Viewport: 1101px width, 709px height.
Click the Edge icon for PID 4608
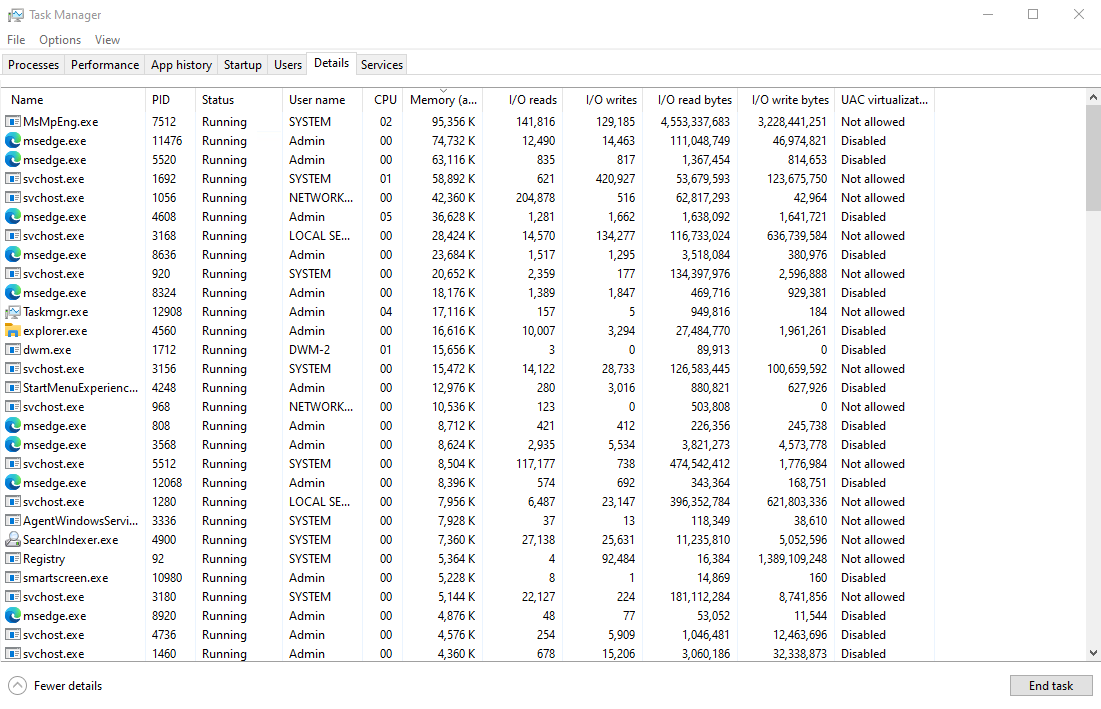click(x=13, y=216)
